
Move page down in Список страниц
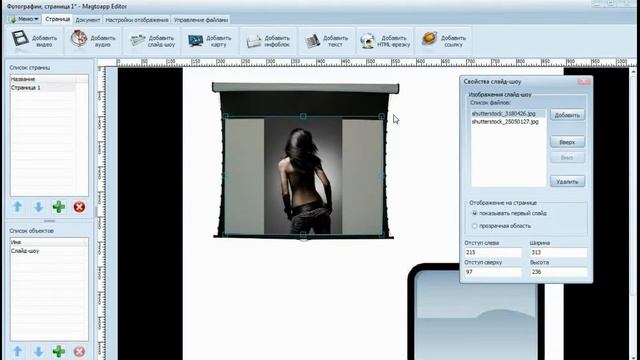pyautogui.click(x=38, y=207)
